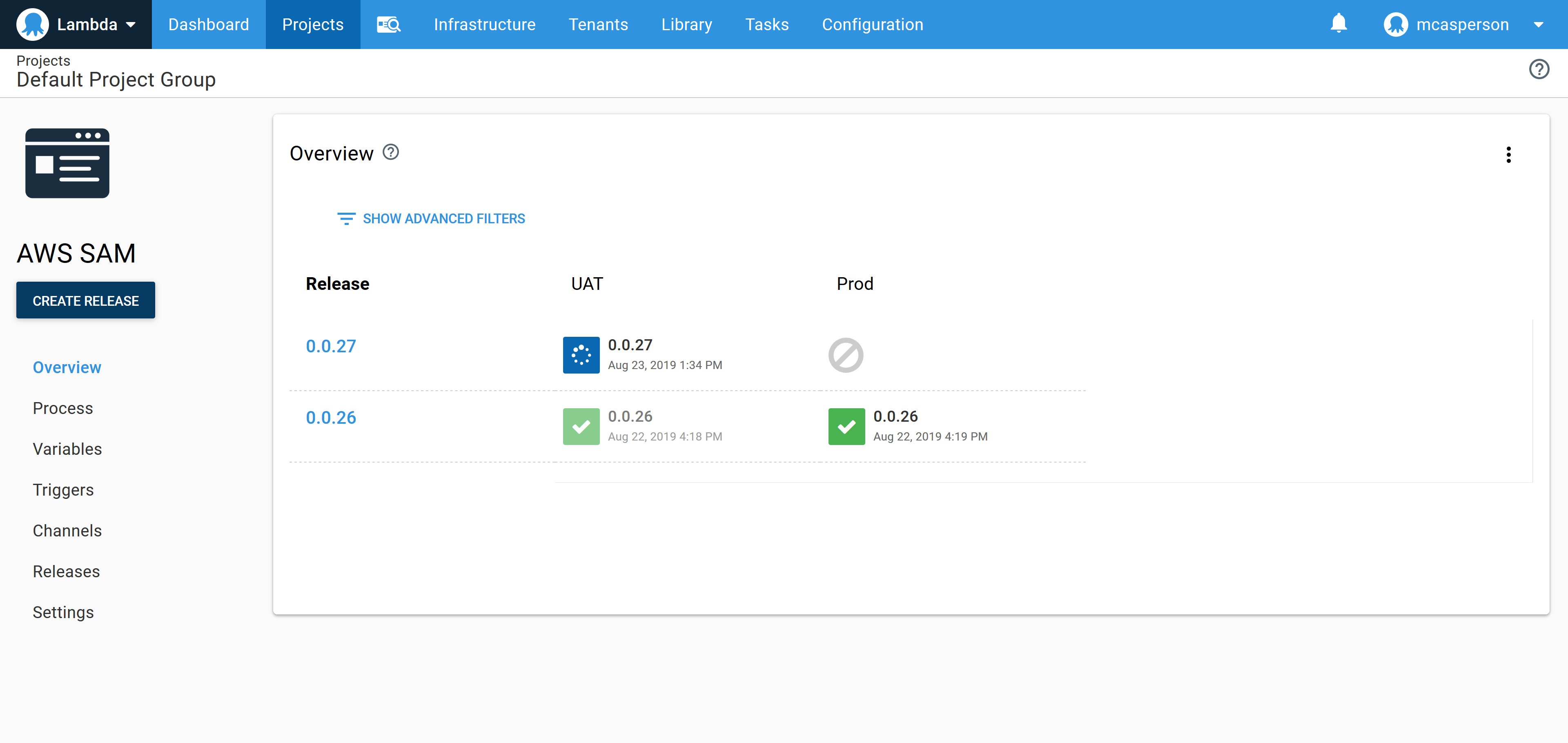Click green checkmark for 0.0.26 Prod deployment

(846, 427)
